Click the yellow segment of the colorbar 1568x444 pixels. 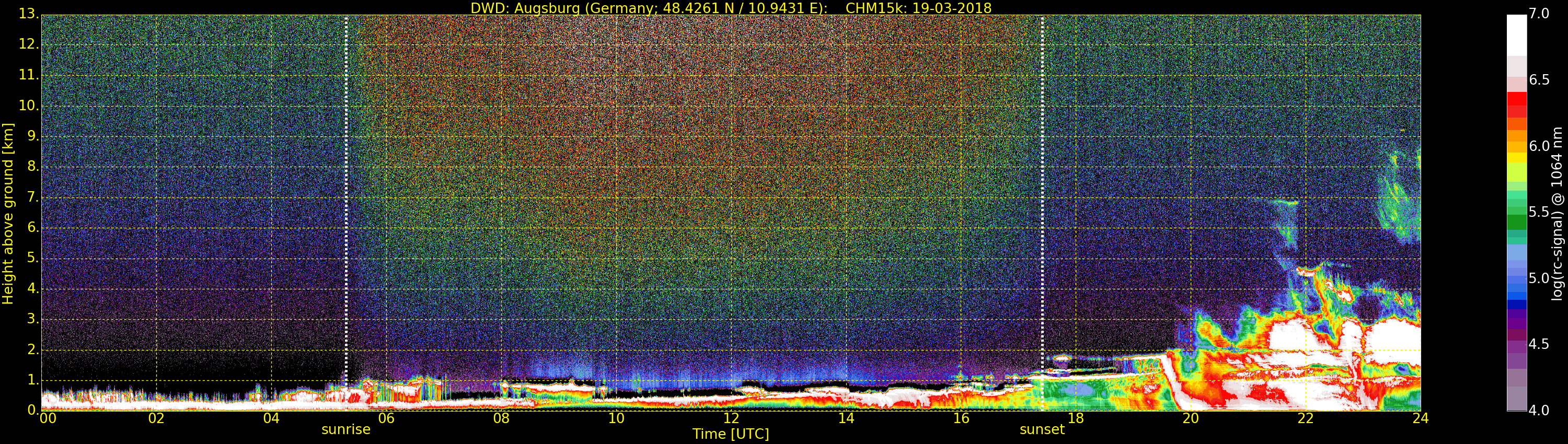(1516, 158)
